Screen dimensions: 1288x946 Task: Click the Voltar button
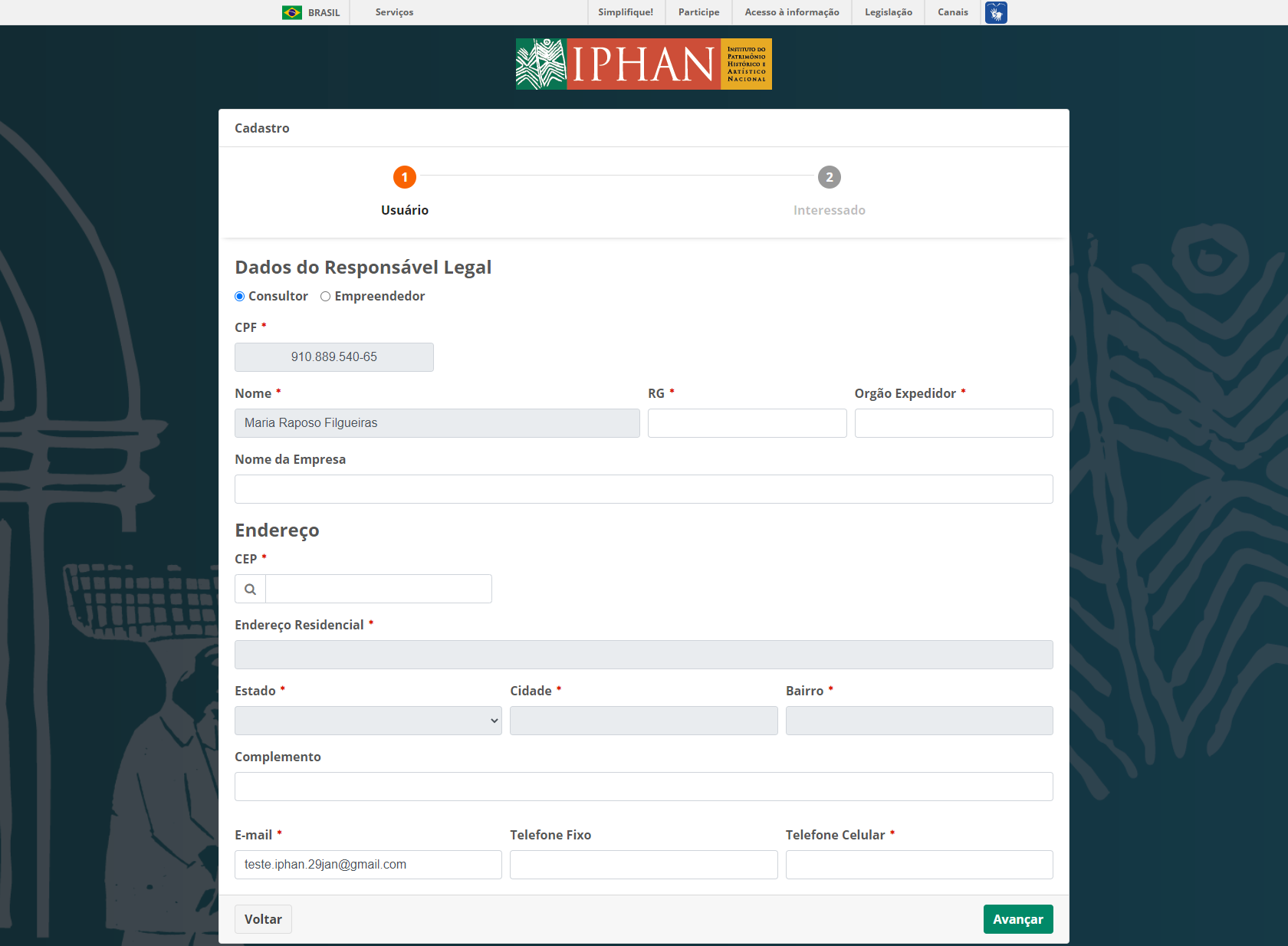pos(263,919)
